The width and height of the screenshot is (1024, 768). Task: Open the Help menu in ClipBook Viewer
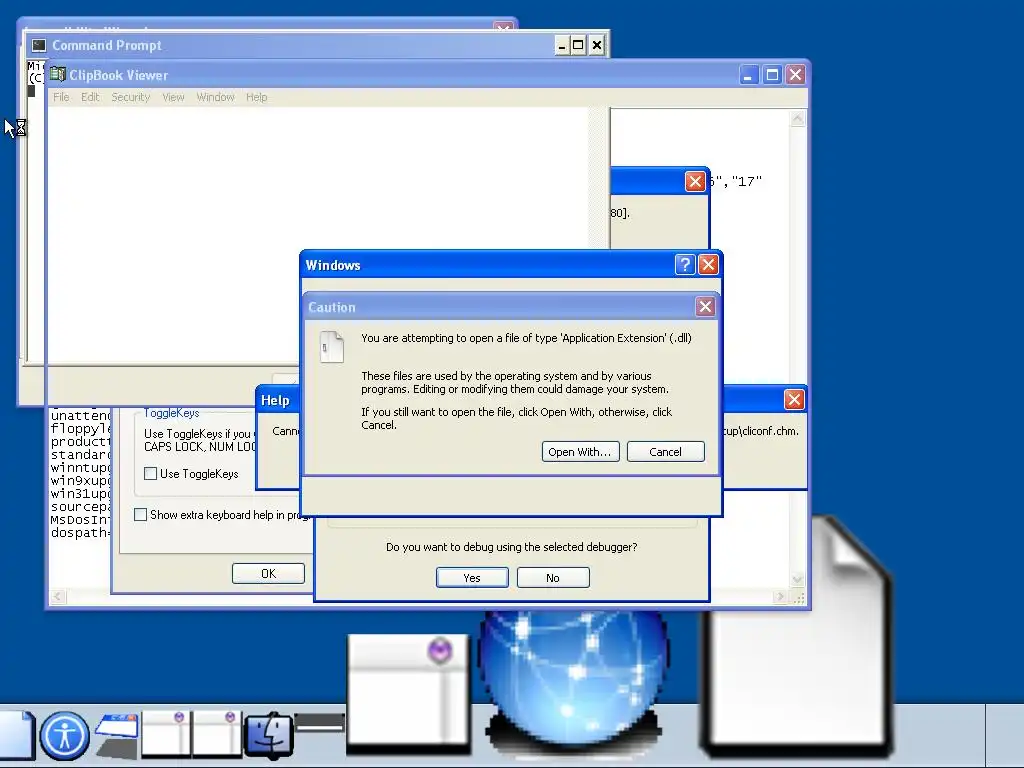(x=257, y=97)
